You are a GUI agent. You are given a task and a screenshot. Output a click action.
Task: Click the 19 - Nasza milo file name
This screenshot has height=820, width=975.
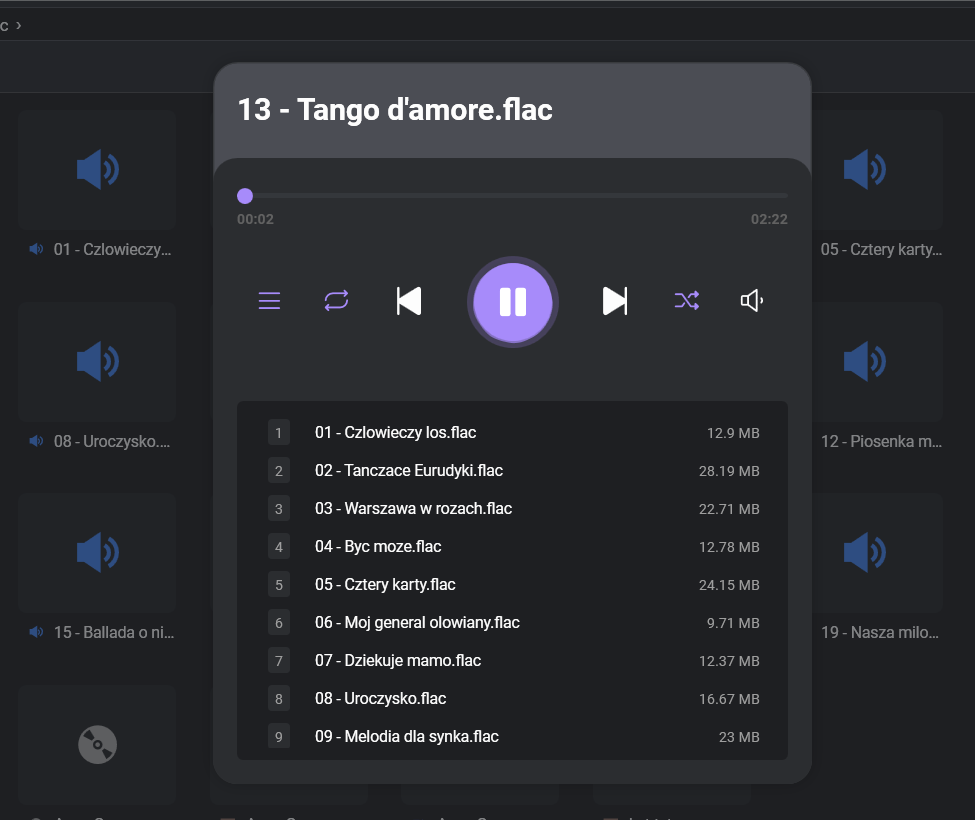(x=881, y=632)
